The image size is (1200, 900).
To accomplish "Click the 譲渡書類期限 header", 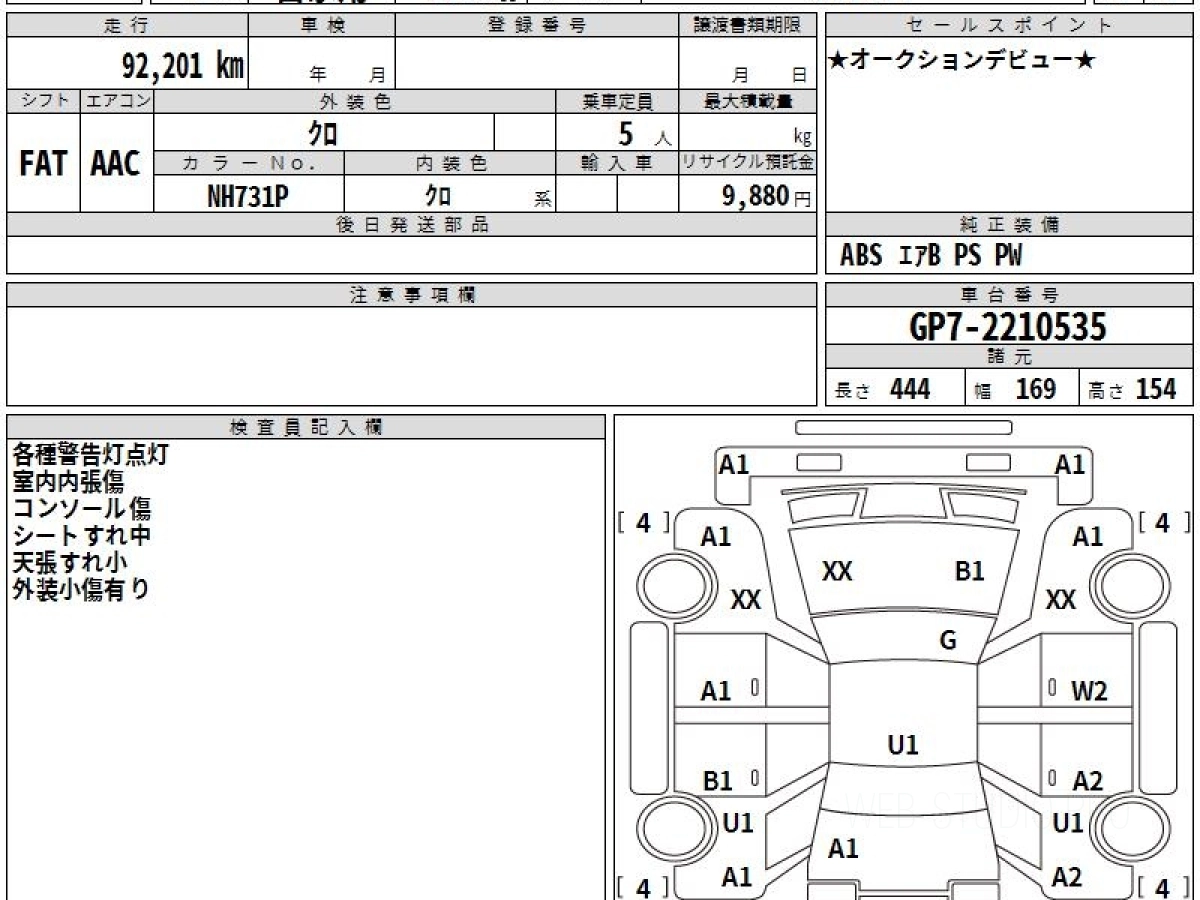I will pos(748,26).
